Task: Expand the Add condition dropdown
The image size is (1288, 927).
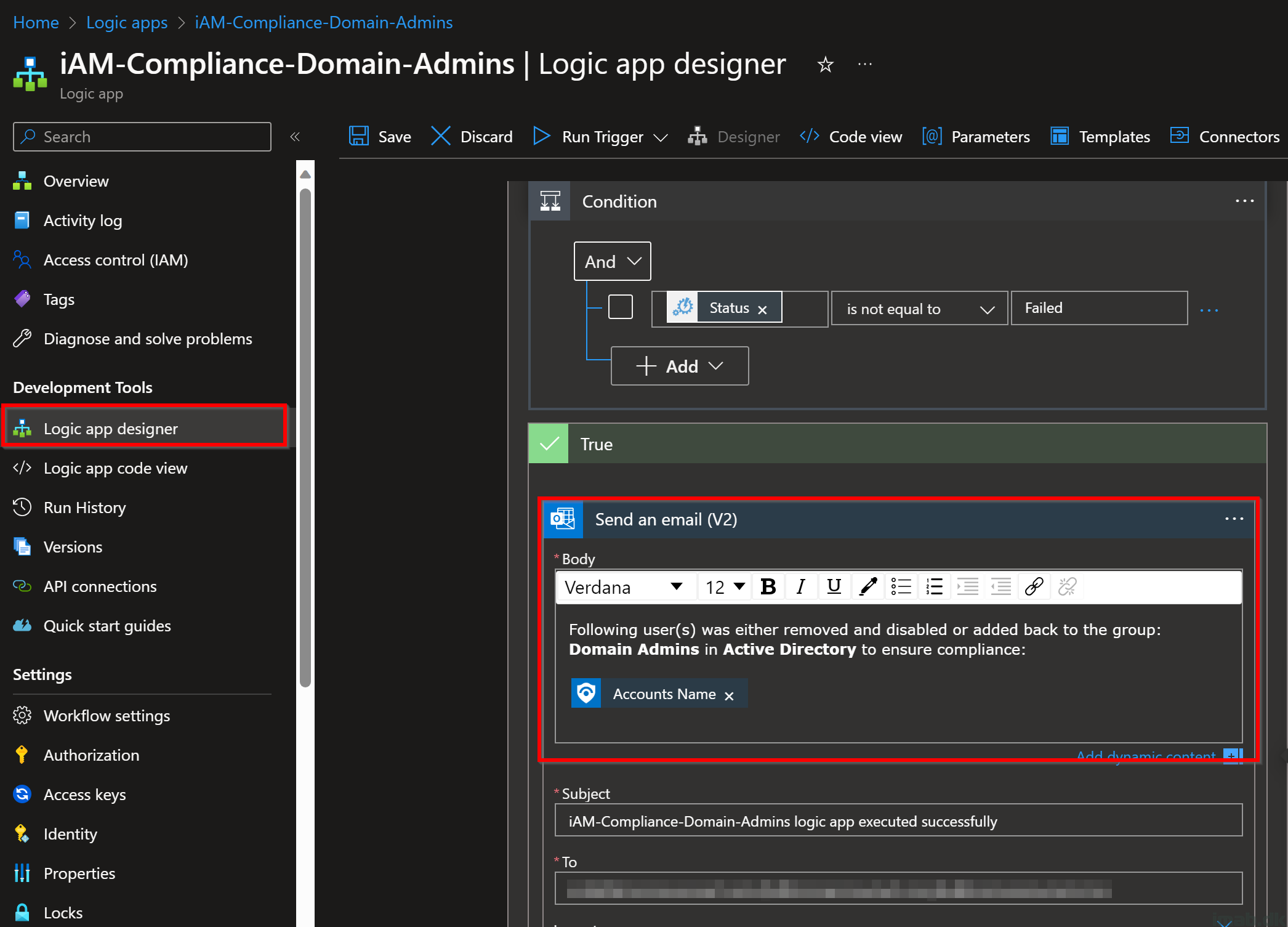Action: (680, 366)
